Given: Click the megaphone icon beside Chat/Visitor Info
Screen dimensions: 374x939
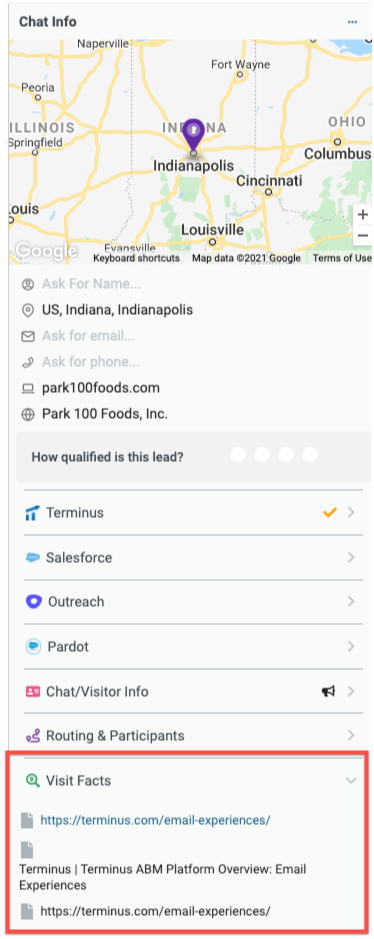Looking at the screenshot, I should [328, 691].
